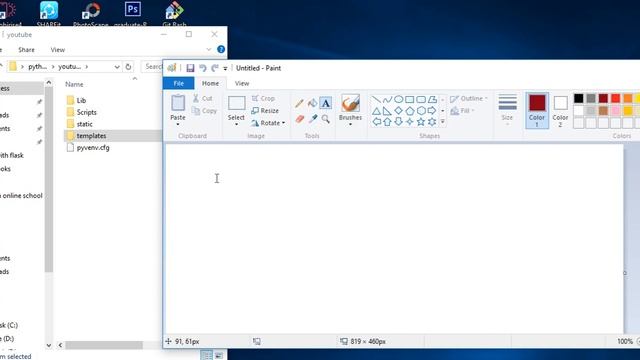640x360 pixels.
Task: Click the Explorer search box
Action: coord(152,67)
